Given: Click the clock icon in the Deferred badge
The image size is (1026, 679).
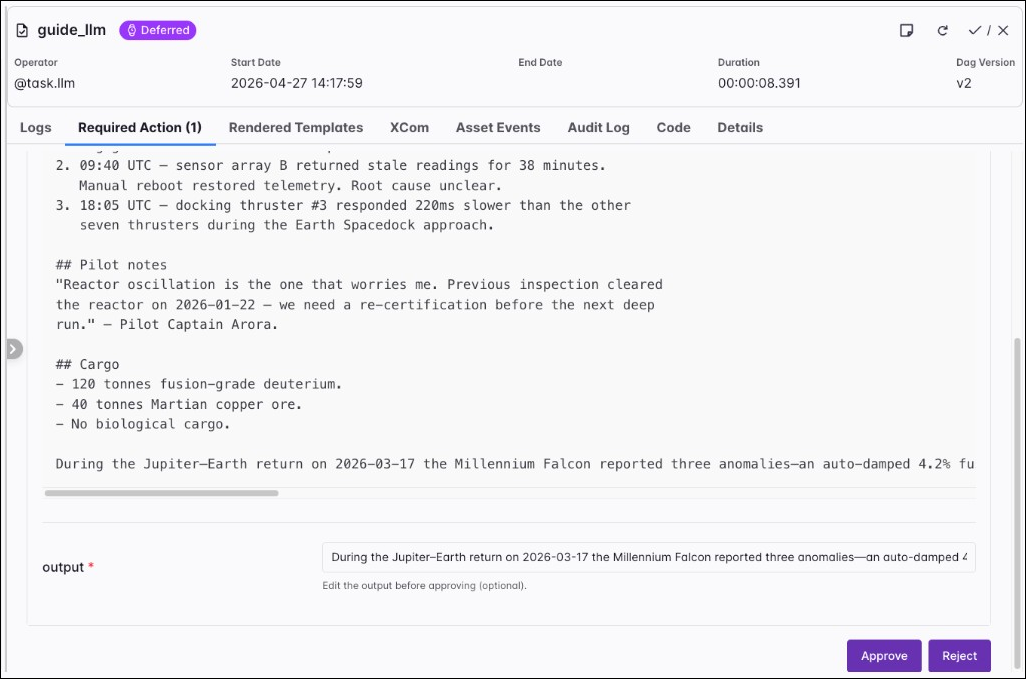Looking at the screenshot, I should click(131, 30).
